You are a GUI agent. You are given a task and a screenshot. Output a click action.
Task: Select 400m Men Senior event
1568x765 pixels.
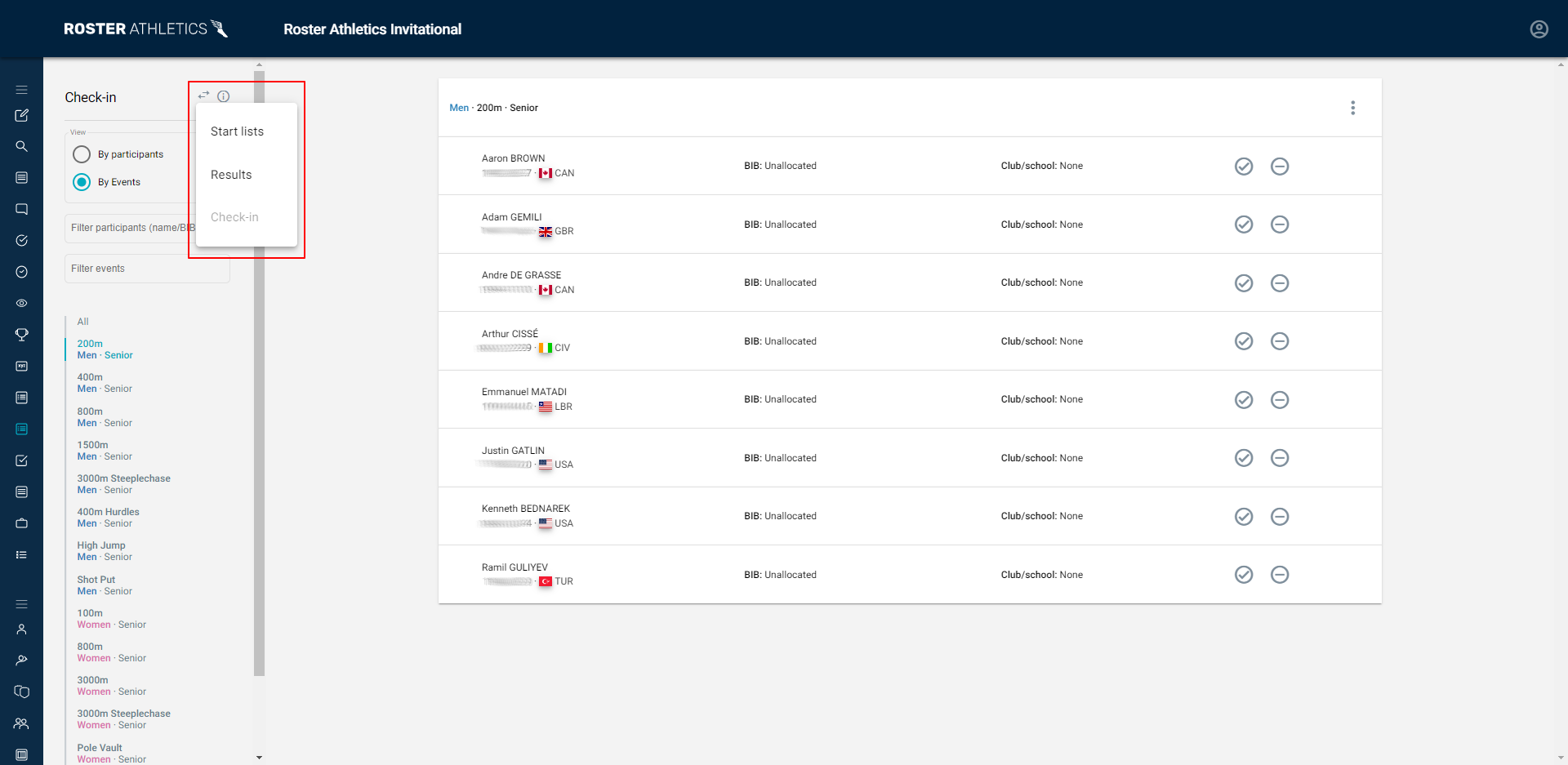[105, 383]
